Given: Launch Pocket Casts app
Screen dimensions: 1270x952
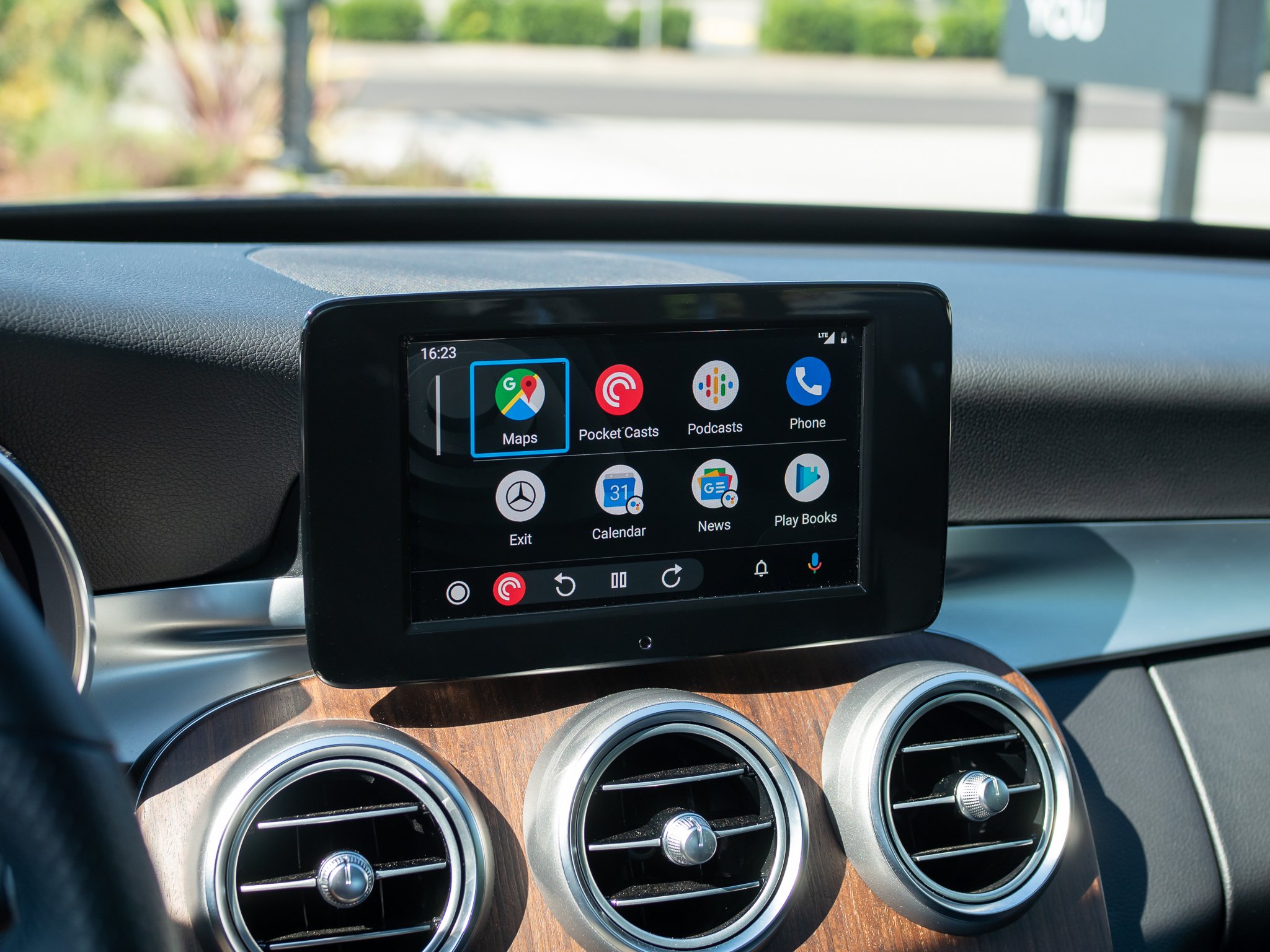Looking at the screenshot, I should click(x=620, y=400).
